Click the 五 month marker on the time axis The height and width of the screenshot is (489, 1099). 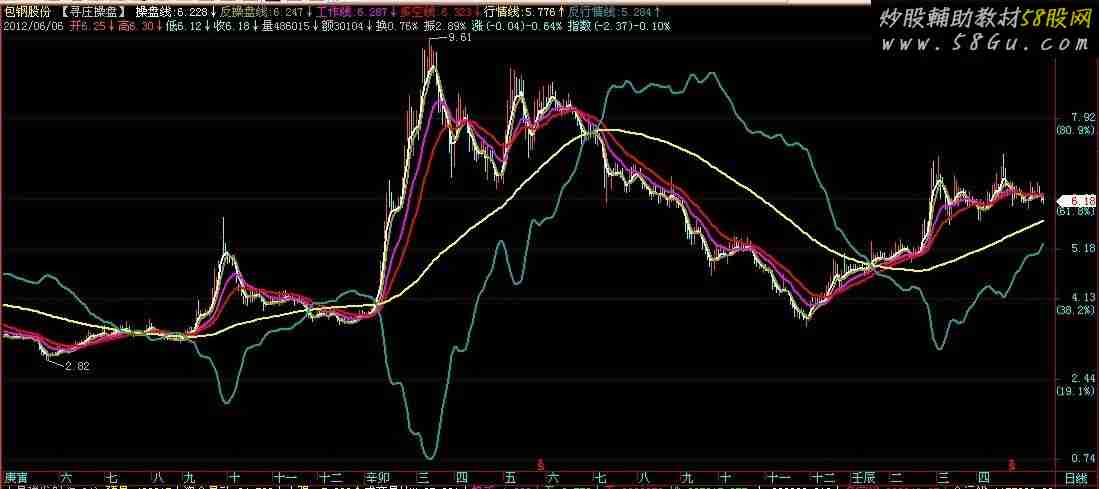(x=509, y=476)
